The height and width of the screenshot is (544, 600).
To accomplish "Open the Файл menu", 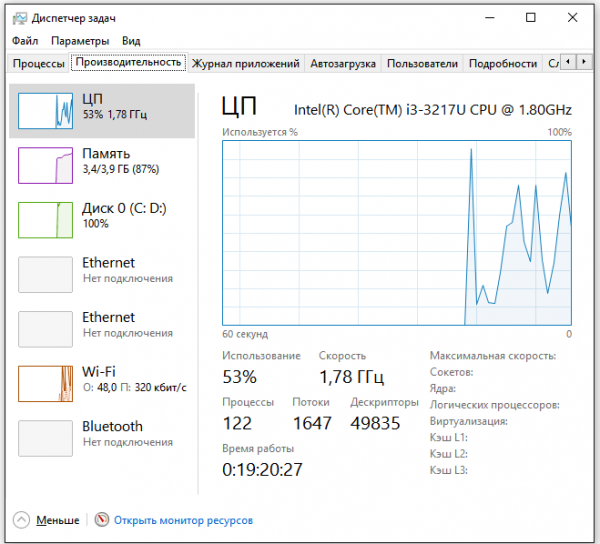I will 25,41.
